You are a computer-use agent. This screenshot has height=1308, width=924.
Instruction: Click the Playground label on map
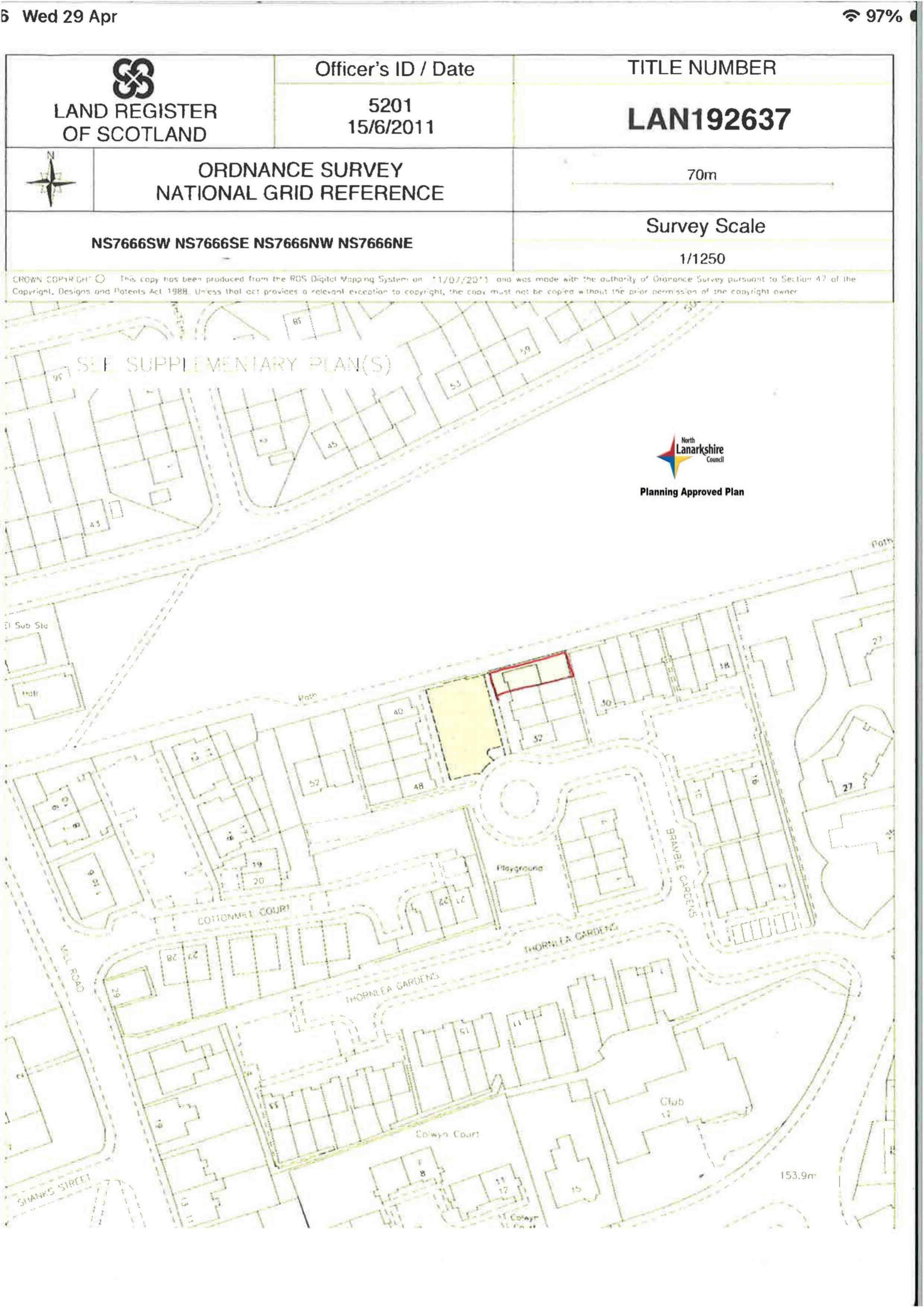(x=520, y=868)
